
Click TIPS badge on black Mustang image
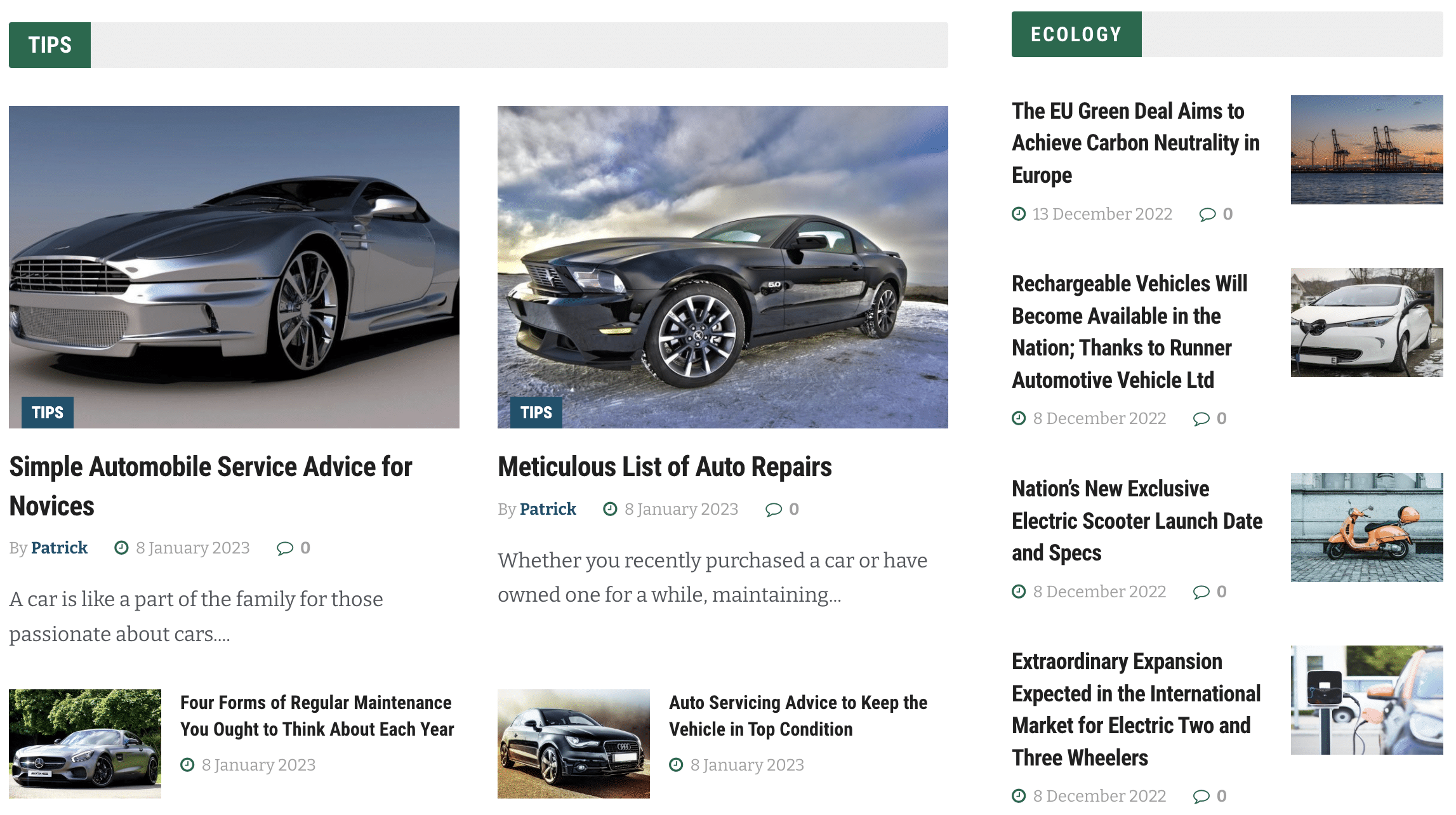[x=536, y=413]
